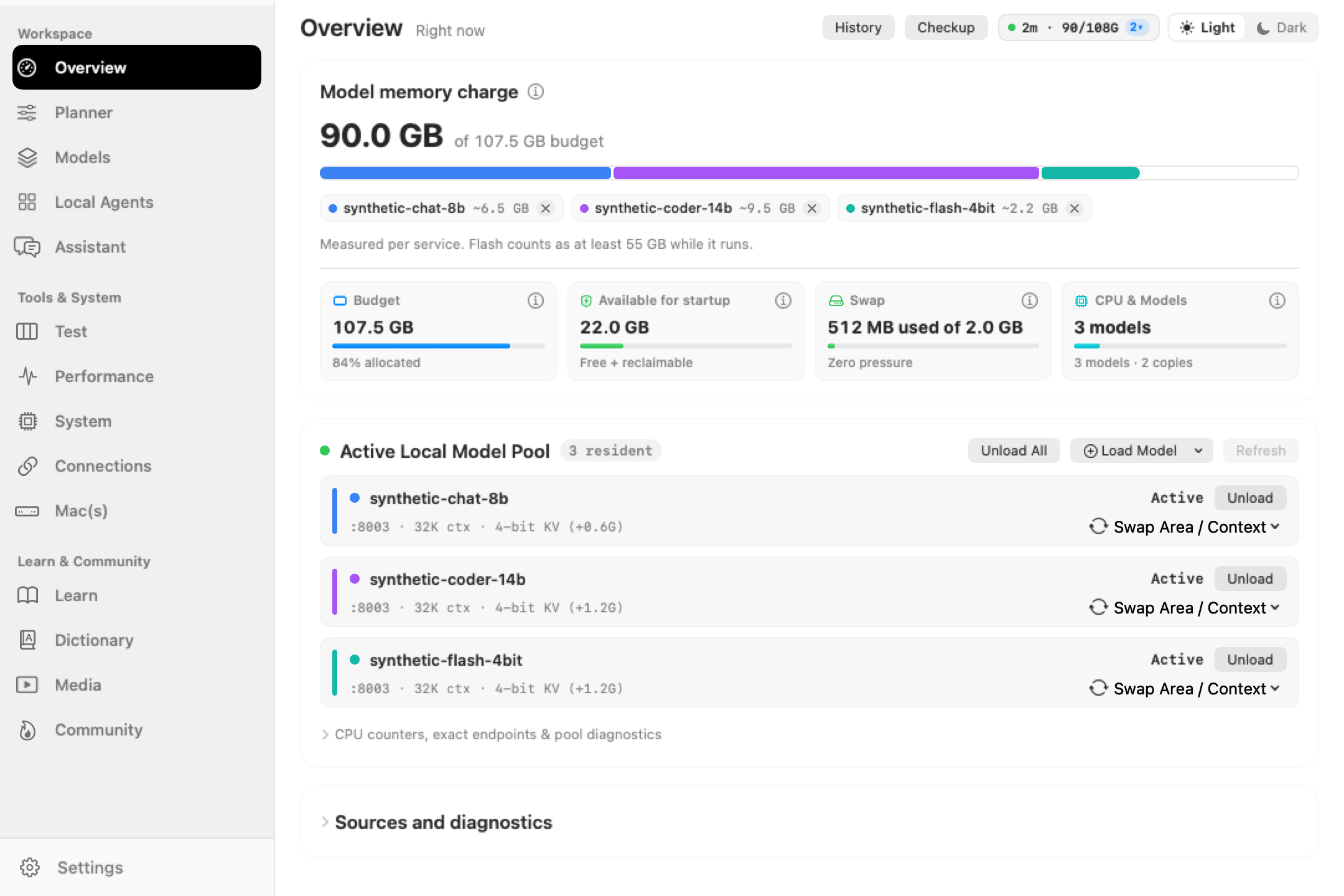1344x896 pixels.
Task: Expand CPU counters and pool diagnostics
Action: pos(491,734)
